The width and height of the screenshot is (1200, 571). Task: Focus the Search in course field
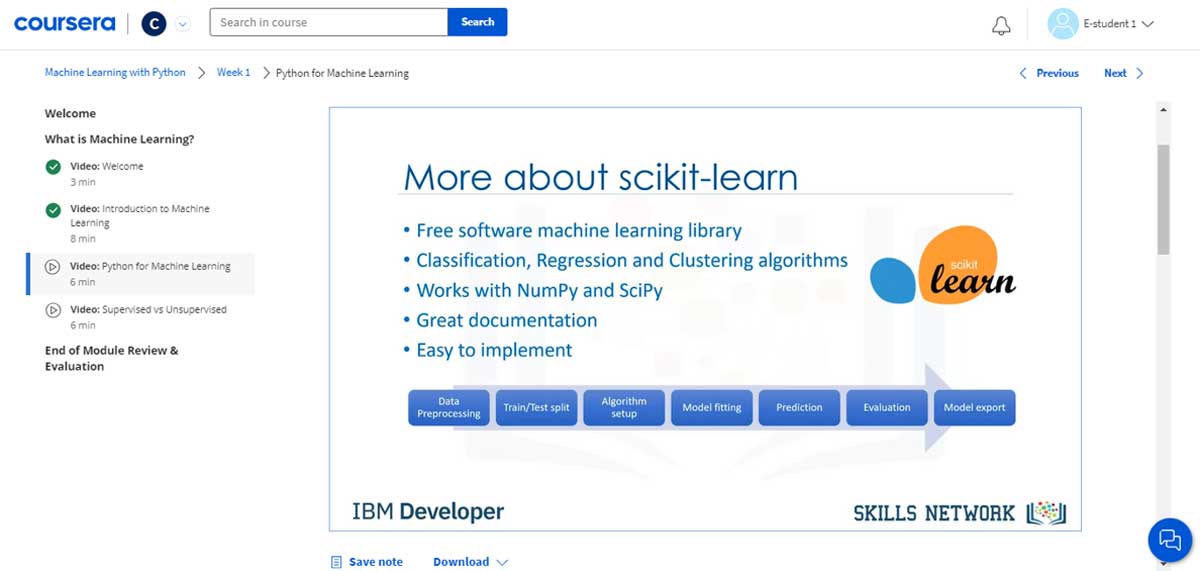tap(328, 22)
